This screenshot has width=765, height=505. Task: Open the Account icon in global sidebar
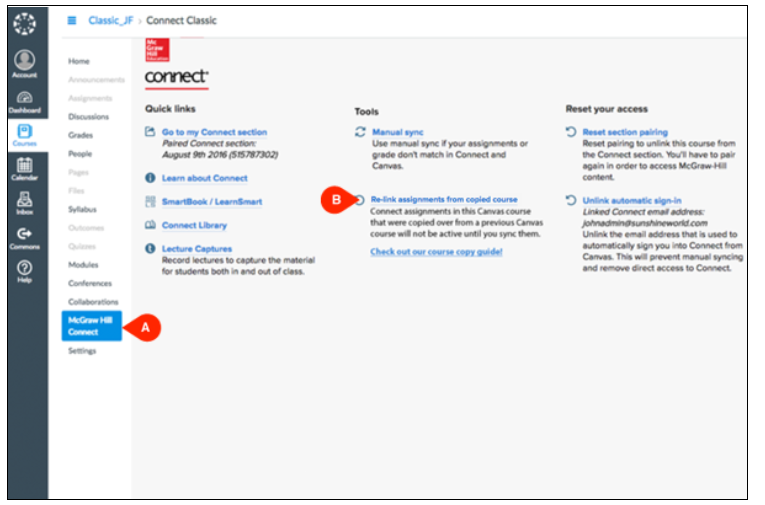click(26, 65)
